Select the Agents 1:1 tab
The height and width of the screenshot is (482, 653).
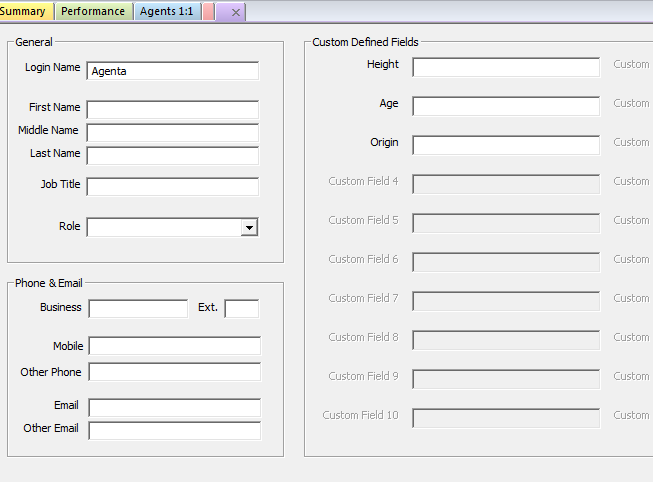point(166,12)
